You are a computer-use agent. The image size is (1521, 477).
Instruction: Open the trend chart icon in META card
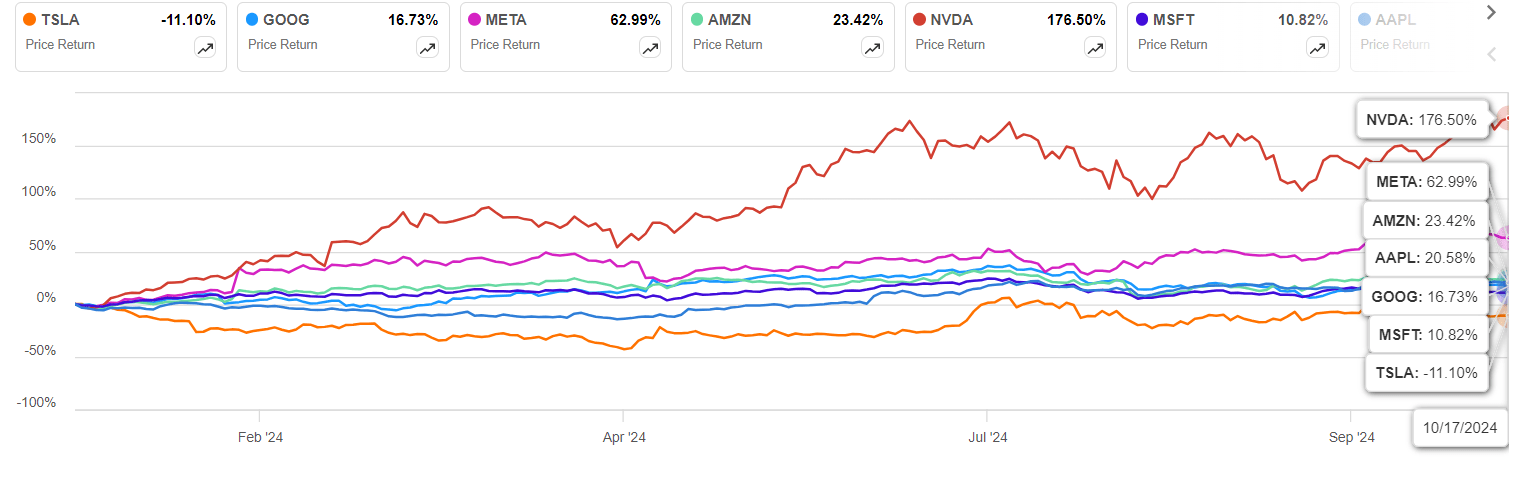[650, 47]
